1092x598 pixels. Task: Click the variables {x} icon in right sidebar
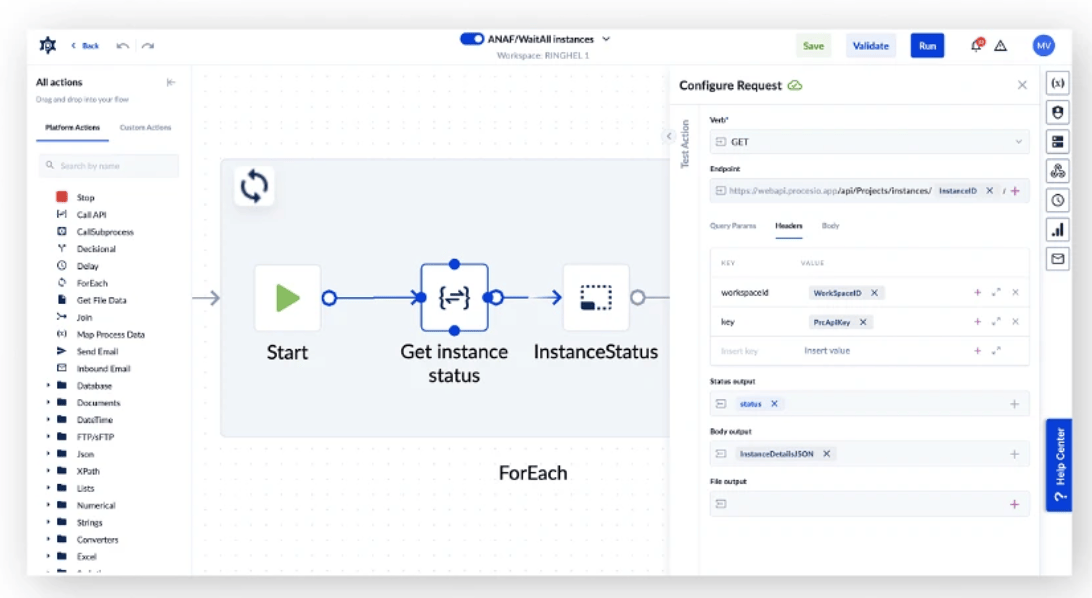click(1057, 83)
